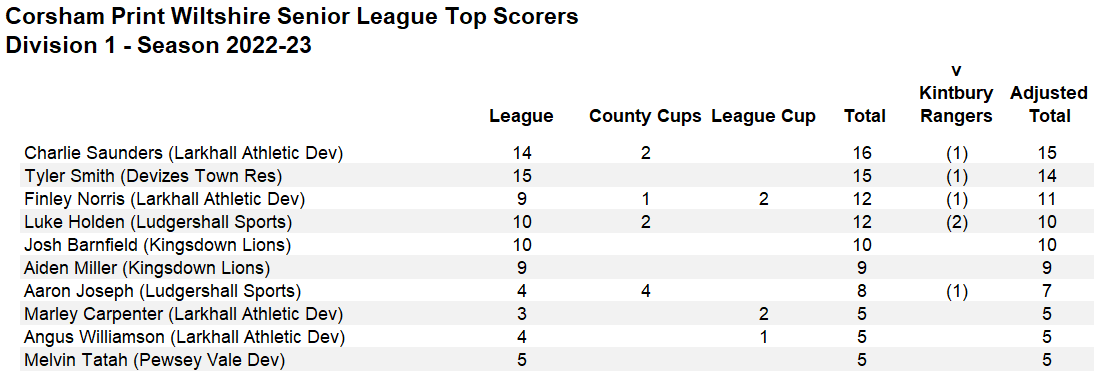
Task: Click Finley Norris player name cell
Action: 165,199
